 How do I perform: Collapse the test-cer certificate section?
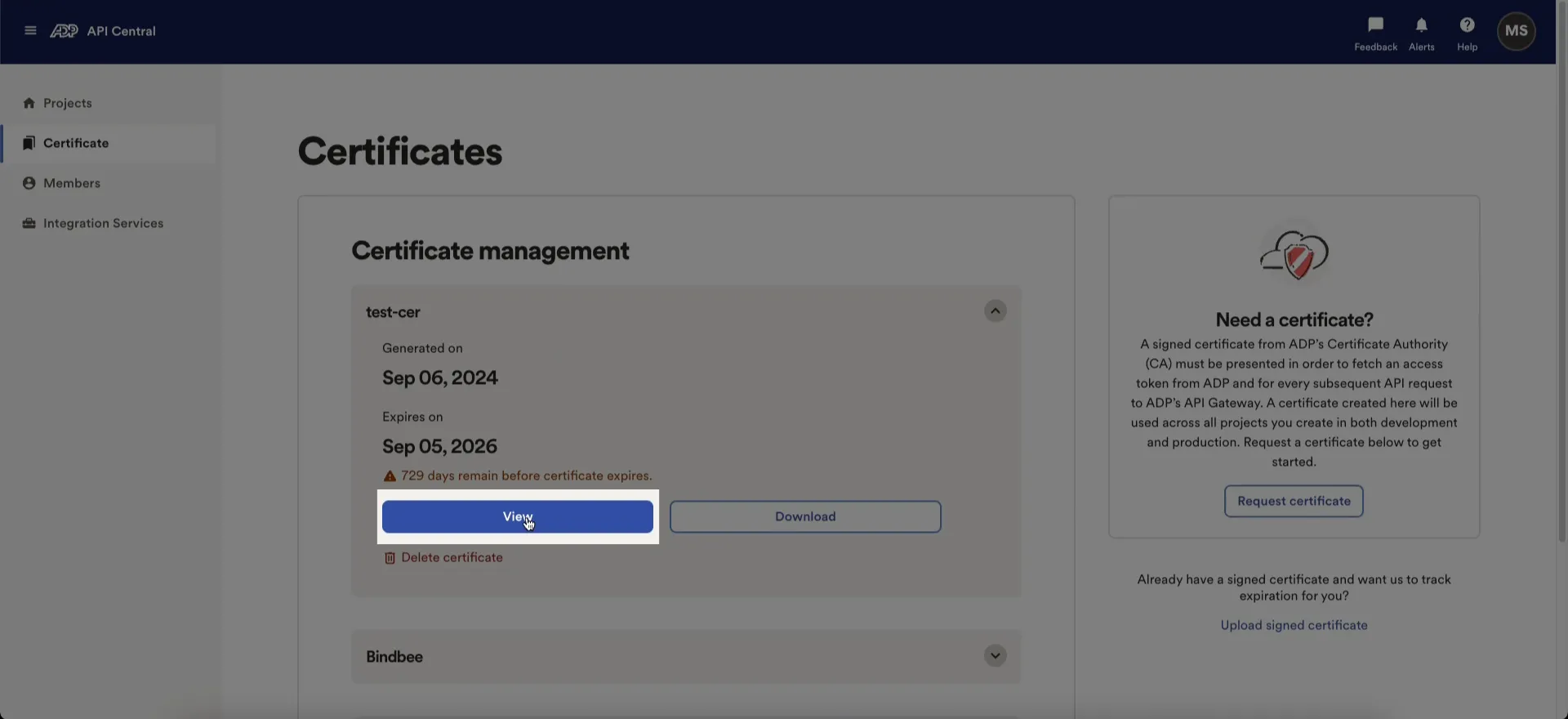(995, 311)
